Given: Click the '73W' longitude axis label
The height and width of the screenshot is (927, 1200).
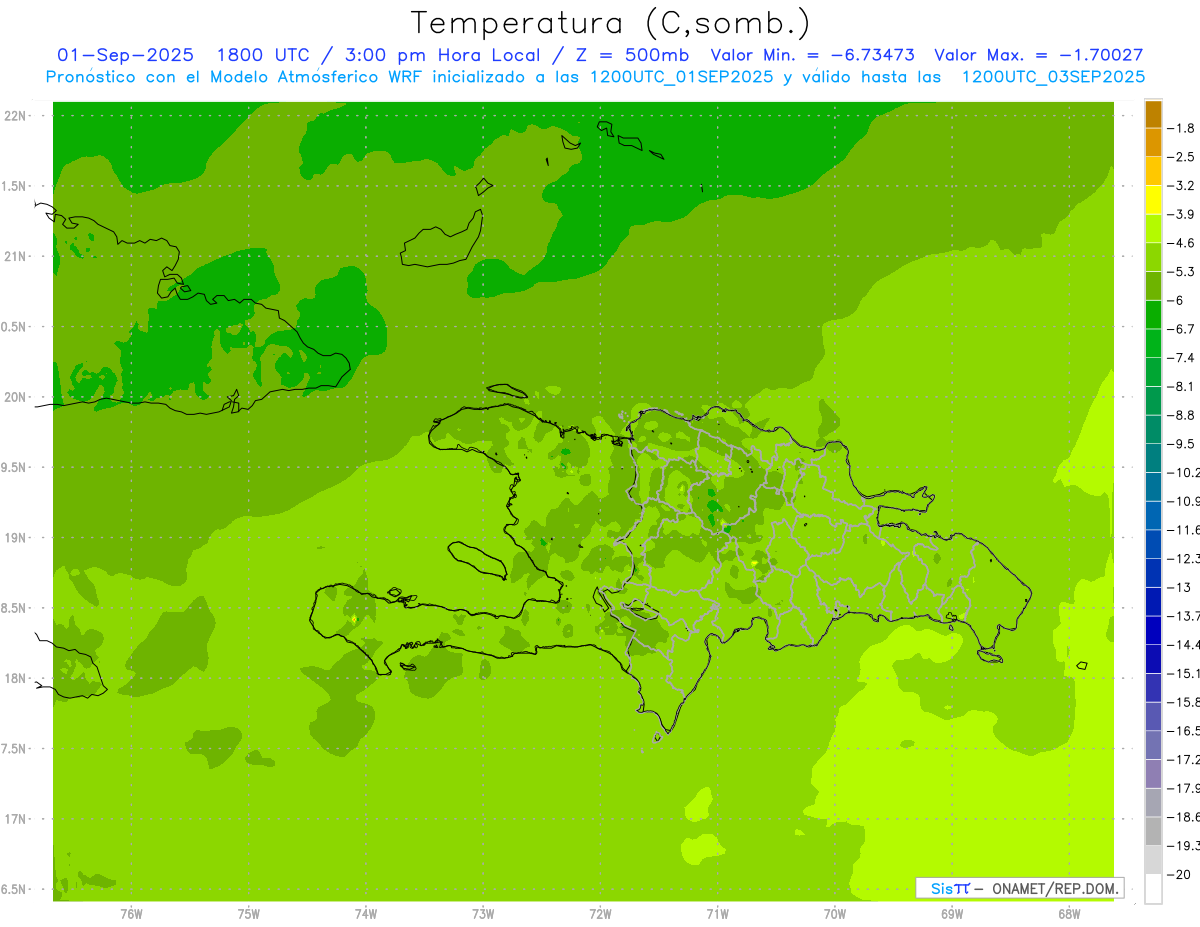Looking at the screenshot, I should point(483,913).
